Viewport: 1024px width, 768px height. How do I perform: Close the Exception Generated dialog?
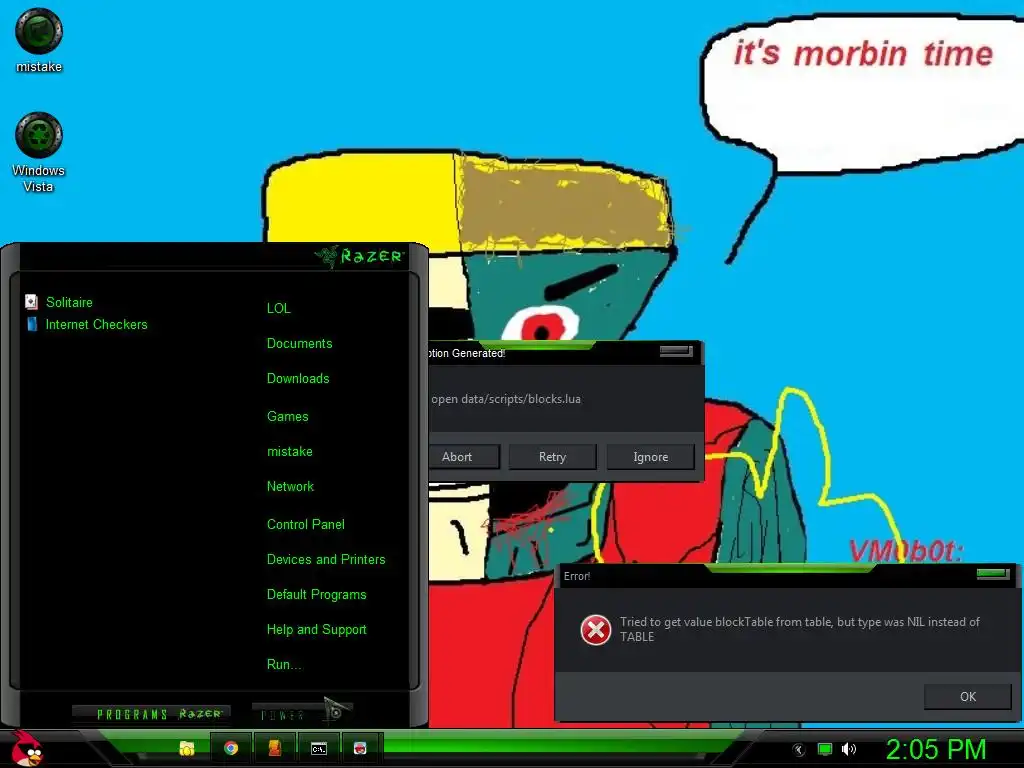676,351
